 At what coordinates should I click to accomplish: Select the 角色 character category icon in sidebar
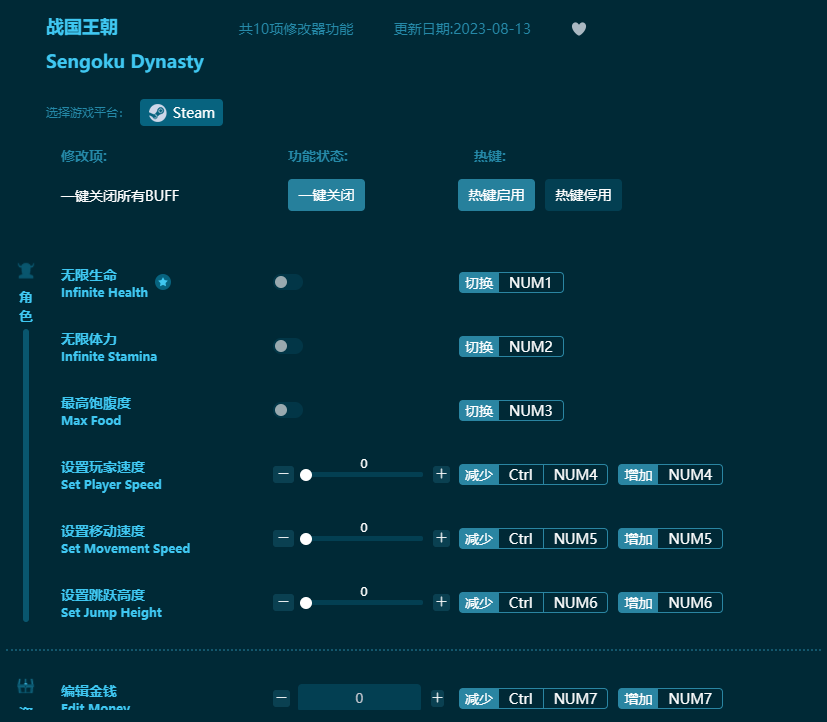pos(25,270)
